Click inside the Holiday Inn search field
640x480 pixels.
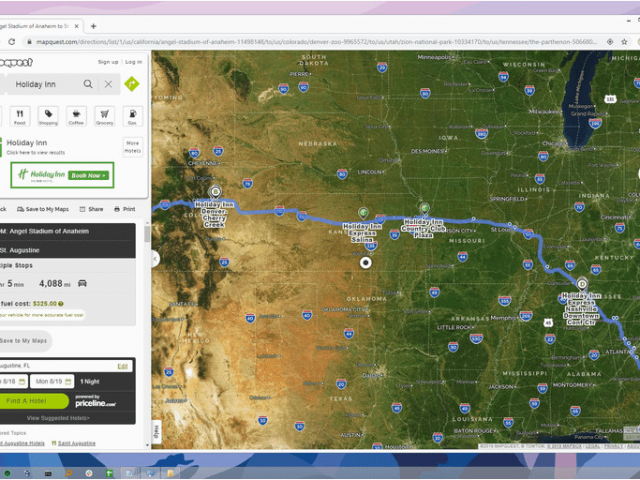click(x=45, y=84)
